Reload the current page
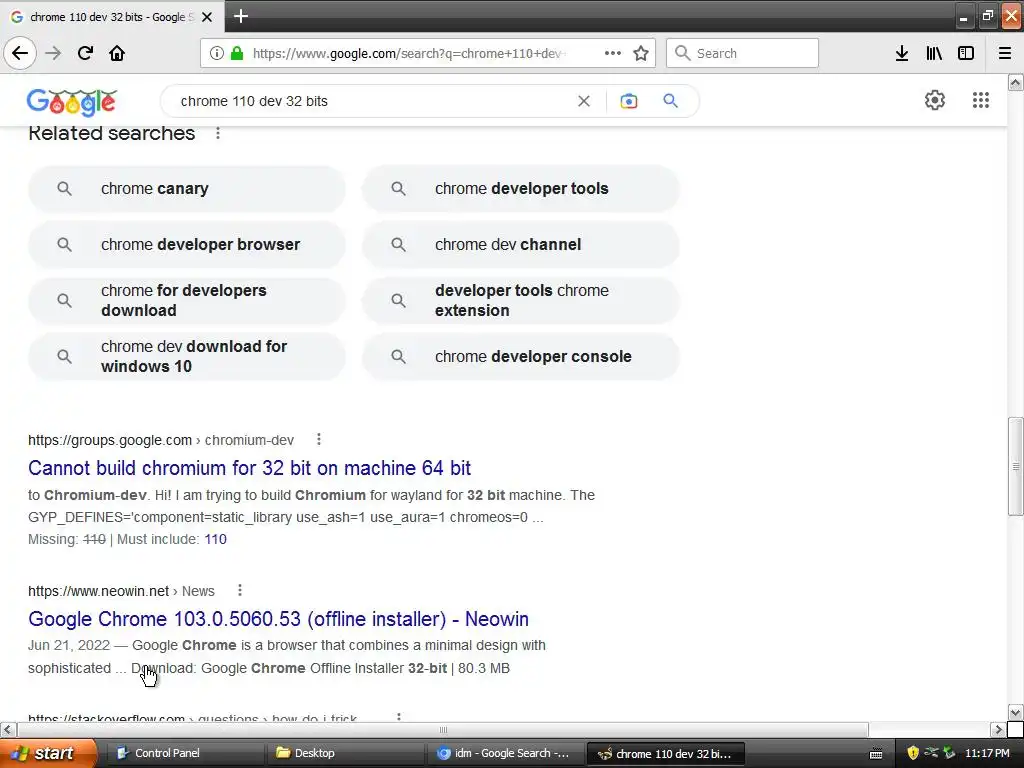The image size is (1024, 768). pyautogui.click(x=85, y=53)
